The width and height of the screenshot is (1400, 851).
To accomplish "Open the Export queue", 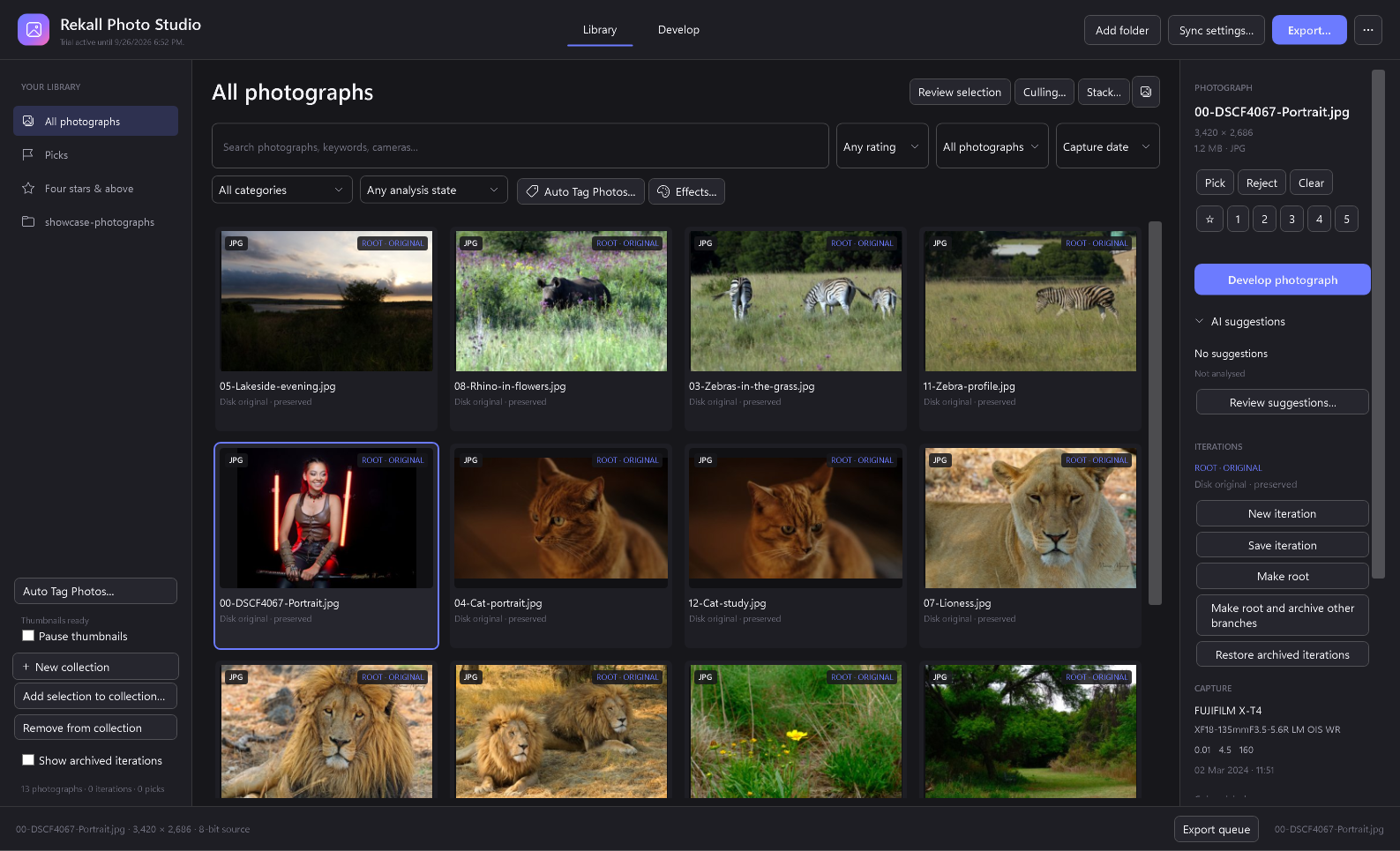I will pyautogui.click(x=1216, y=829).
